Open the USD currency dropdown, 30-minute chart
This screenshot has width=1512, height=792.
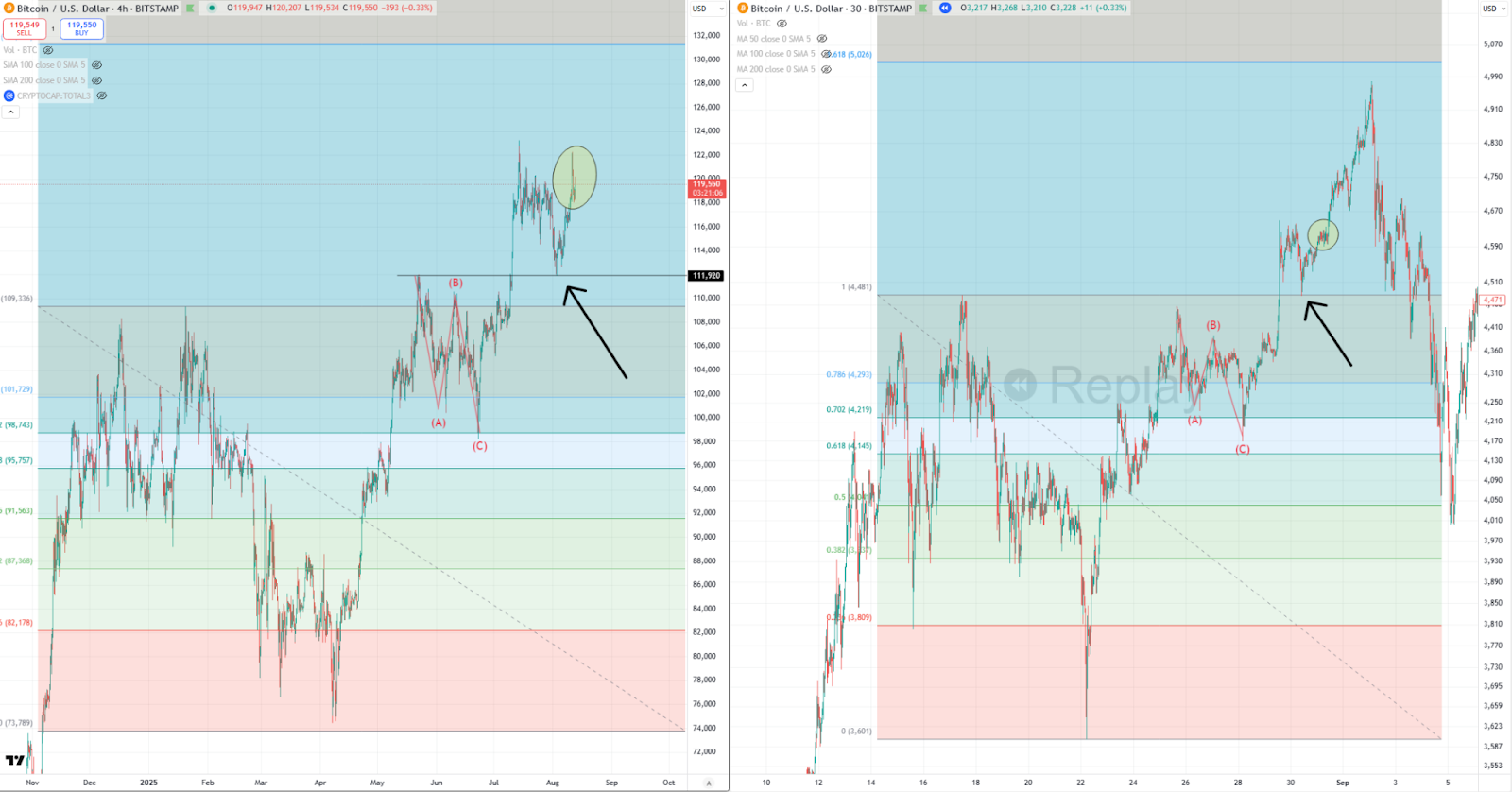[x=1494, y=9]
